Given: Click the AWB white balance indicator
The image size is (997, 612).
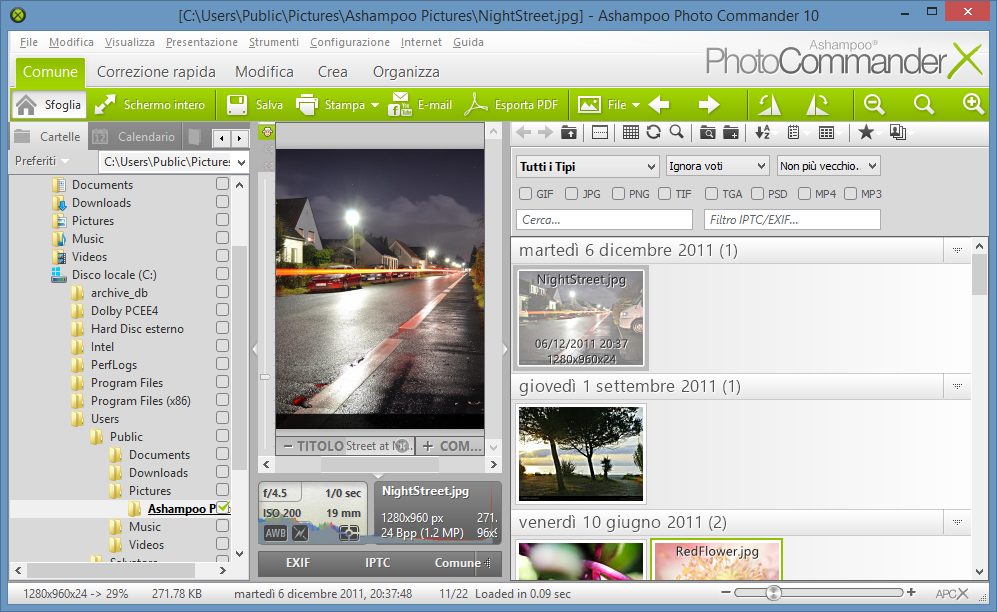Looking at the screenshot, I should tap(275, 533).
